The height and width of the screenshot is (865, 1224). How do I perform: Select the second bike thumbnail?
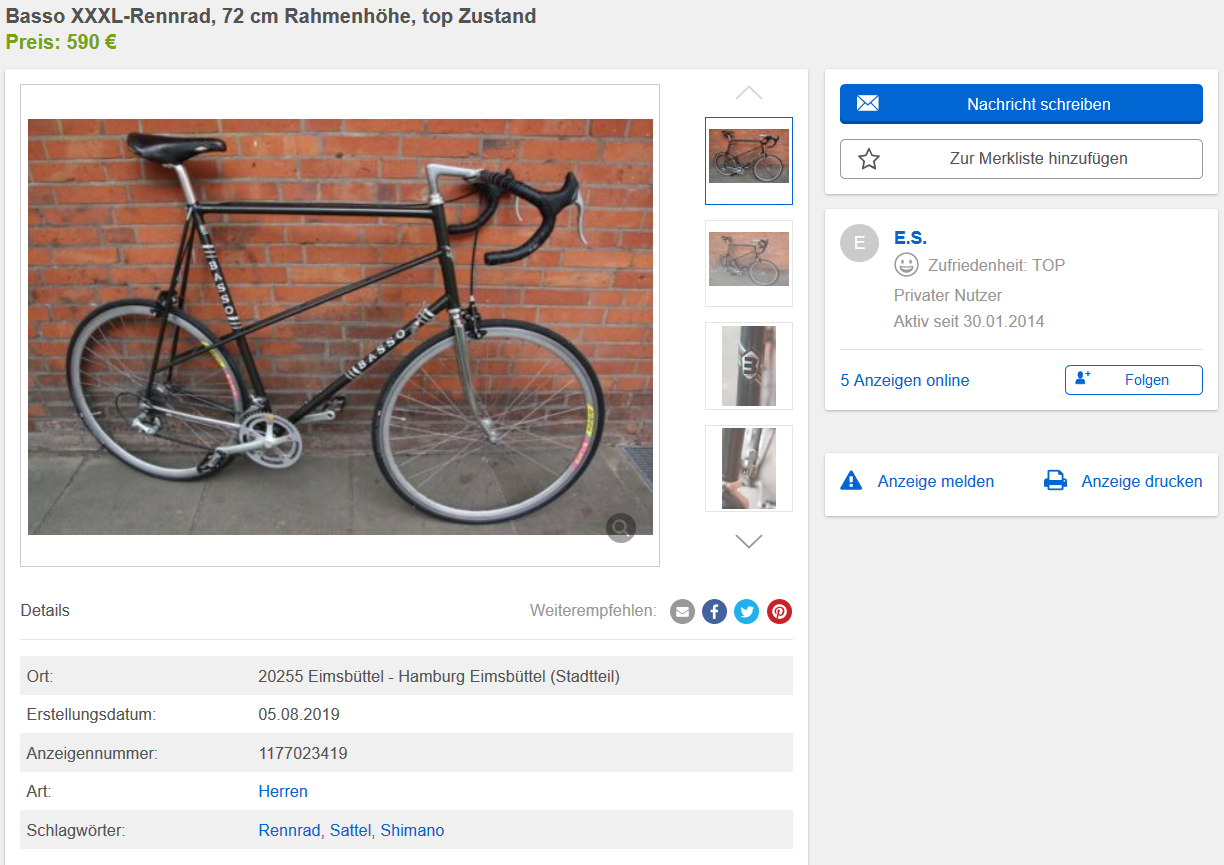(748, 263)
